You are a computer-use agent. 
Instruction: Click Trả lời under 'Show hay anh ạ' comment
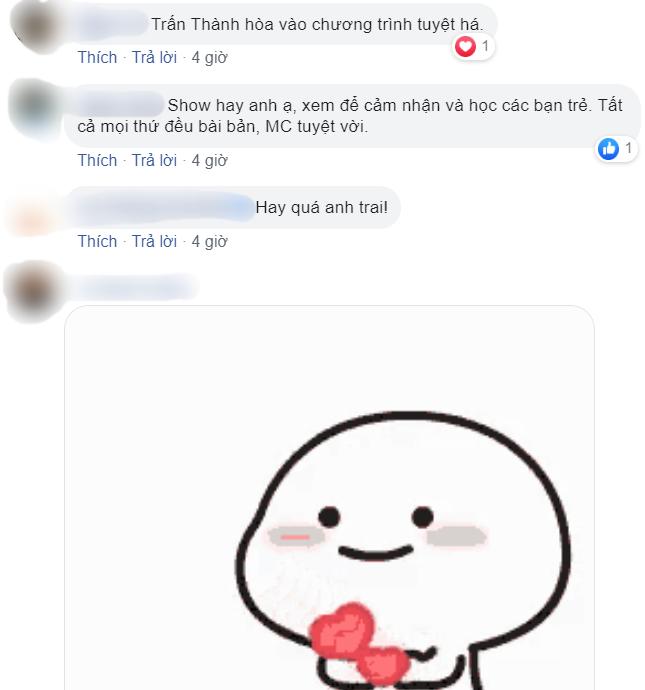154,161
